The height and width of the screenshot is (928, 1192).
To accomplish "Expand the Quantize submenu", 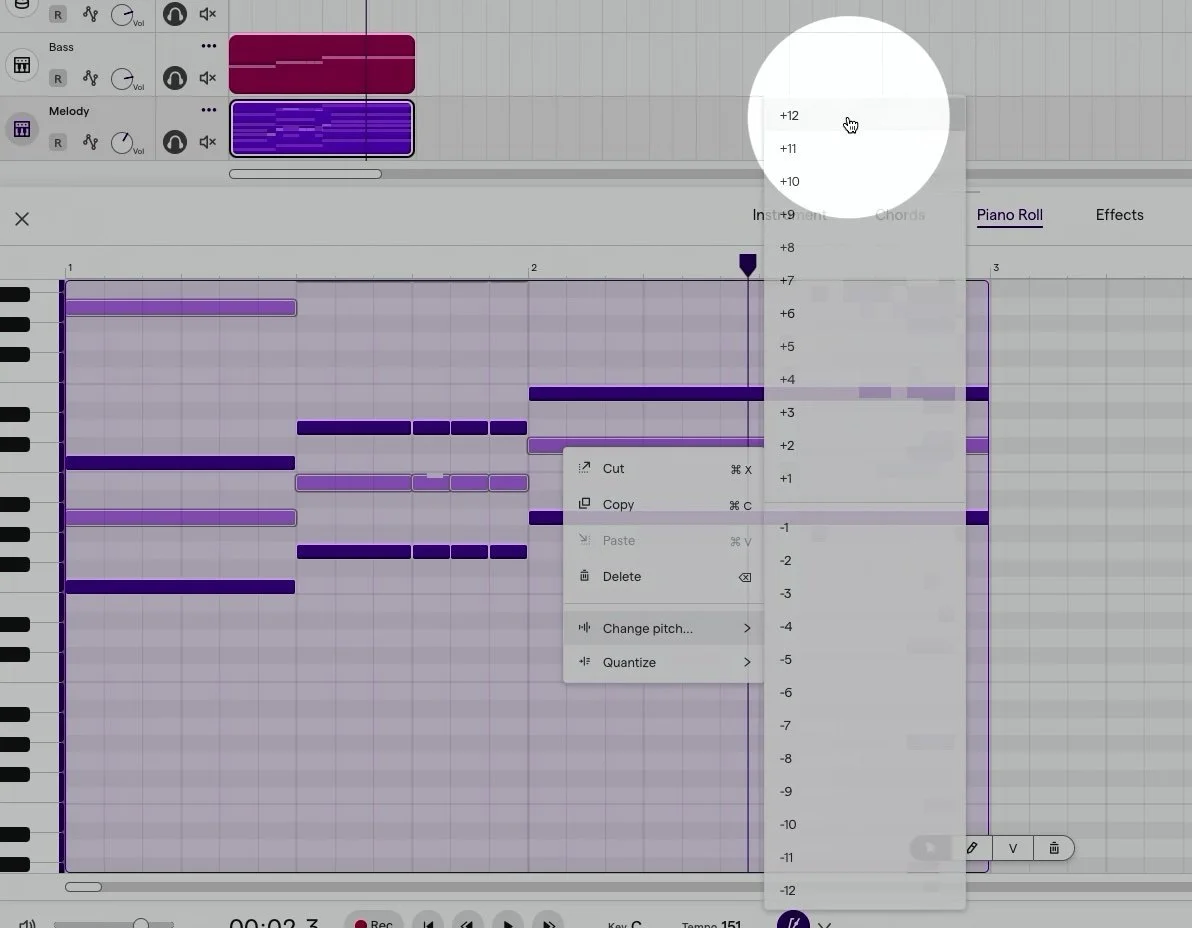I will pos(663,662).
